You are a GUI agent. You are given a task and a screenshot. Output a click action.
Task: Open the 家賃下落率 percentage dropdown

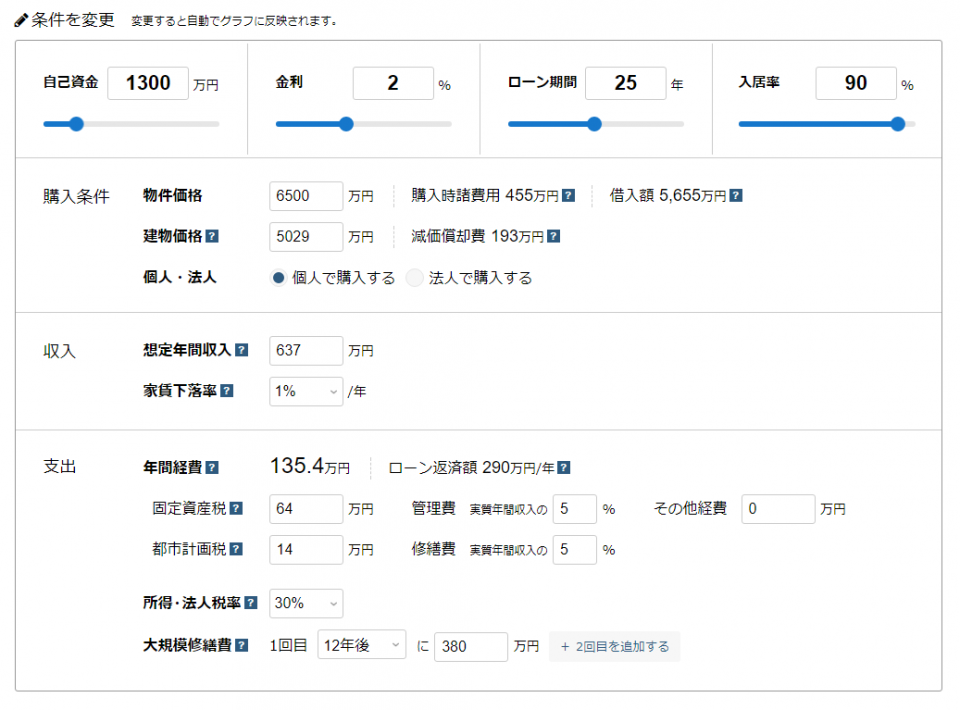tap(305, 391)
